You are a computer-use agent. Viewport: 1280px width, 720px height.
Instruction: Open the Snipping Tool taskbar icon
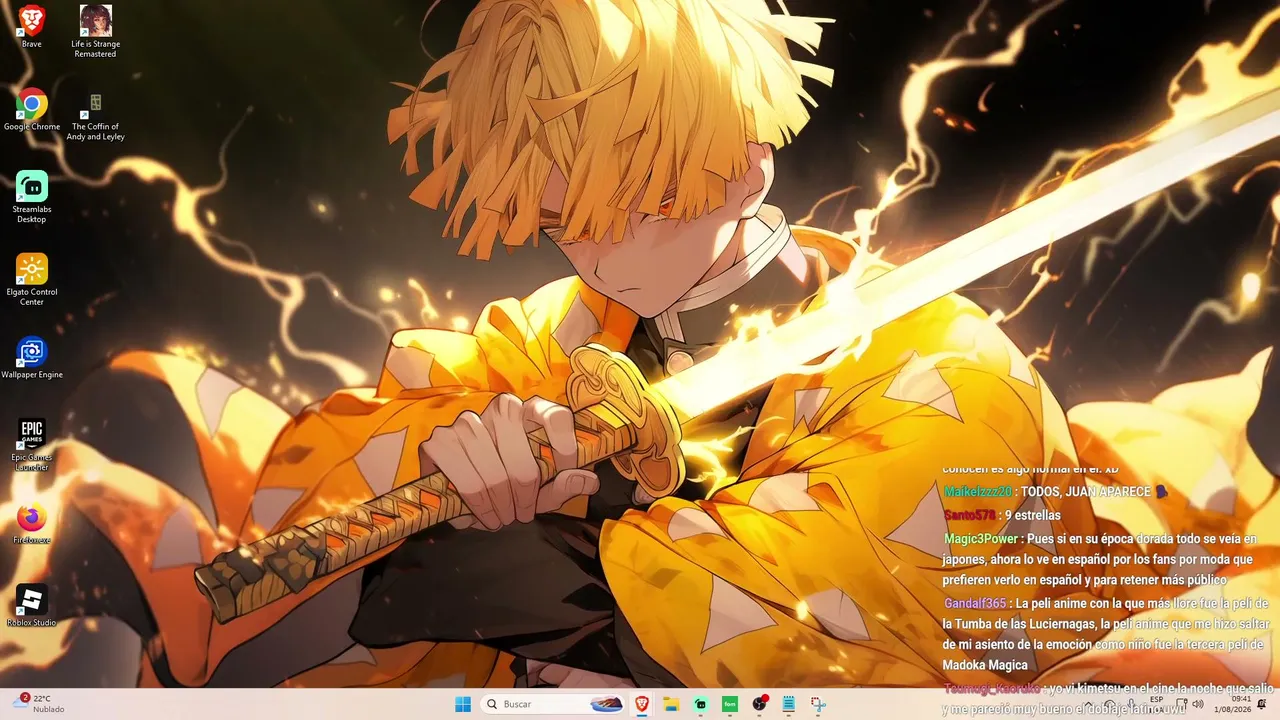[818, 704]
